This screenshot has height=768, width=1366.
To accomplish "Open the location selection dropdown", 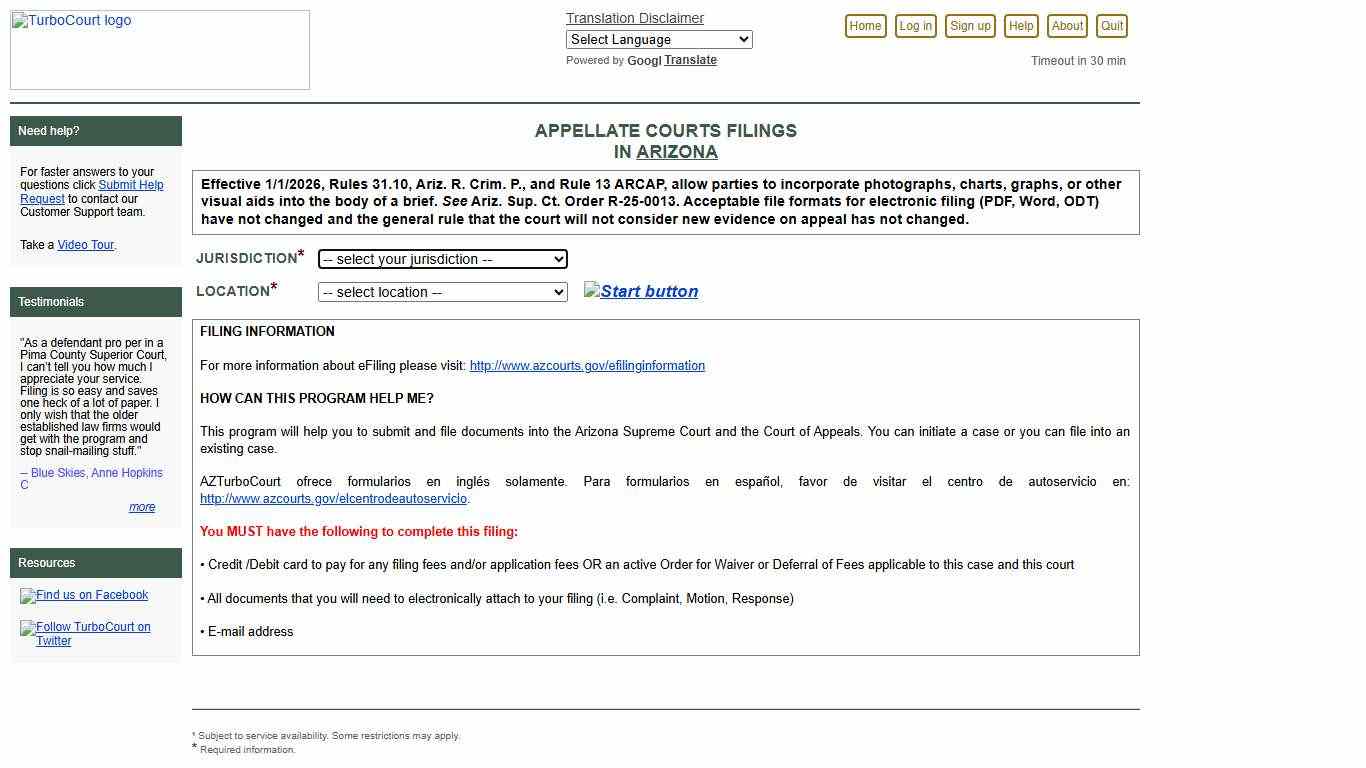I will [x=442, y=292].
